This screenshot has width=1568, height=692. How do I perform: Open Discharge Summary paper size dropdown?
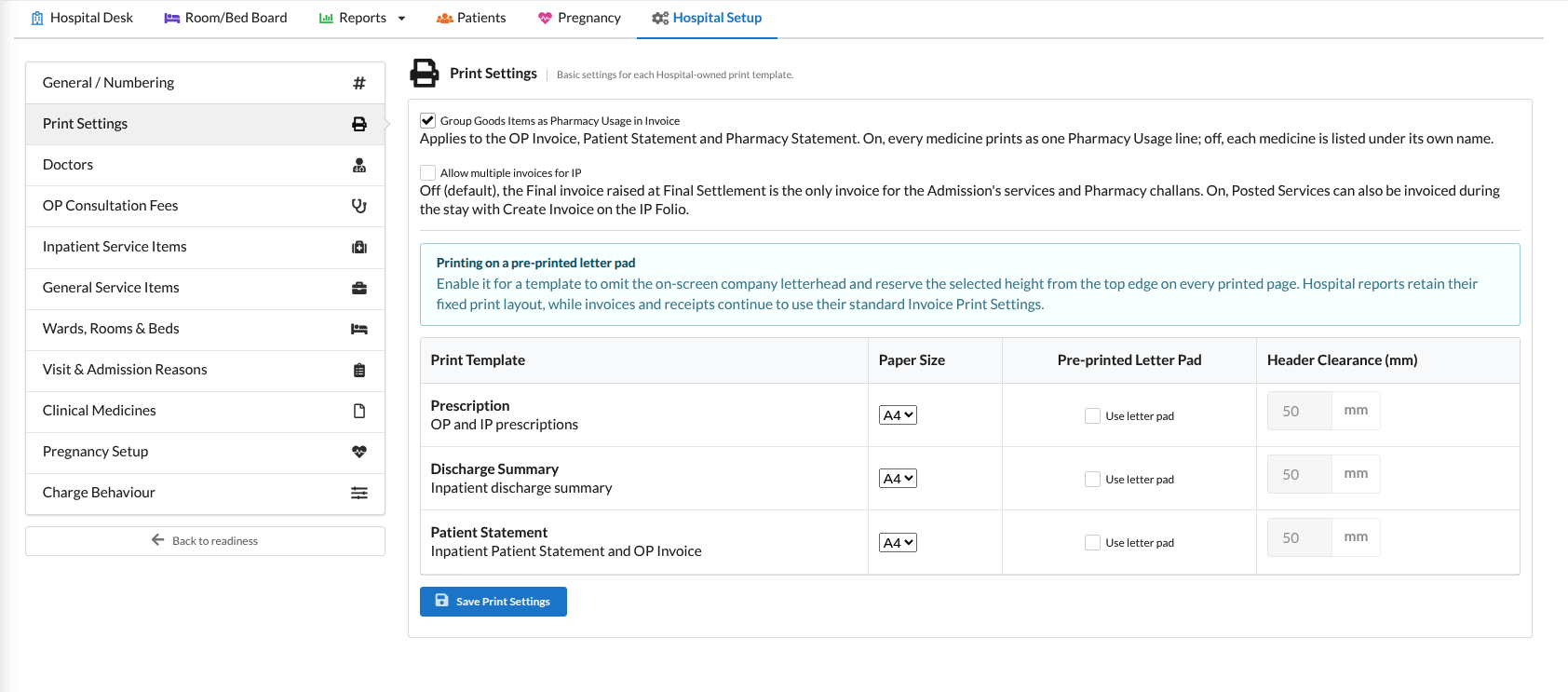click(x=898, y=479)
